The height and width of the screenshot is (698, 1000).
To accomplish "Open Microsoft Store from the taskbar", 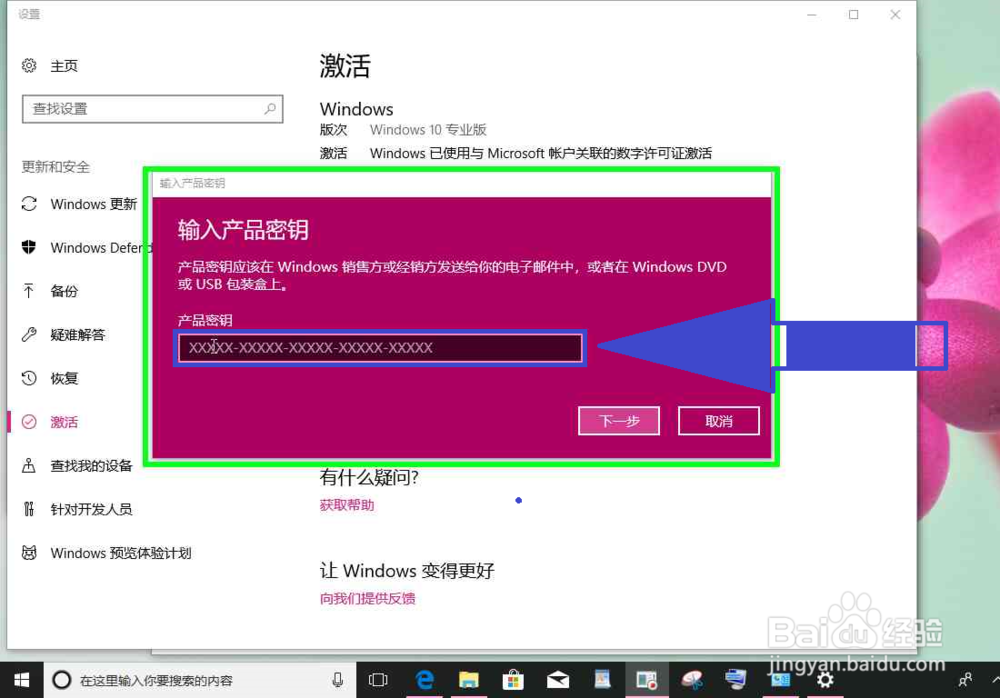I will (513, 679).
